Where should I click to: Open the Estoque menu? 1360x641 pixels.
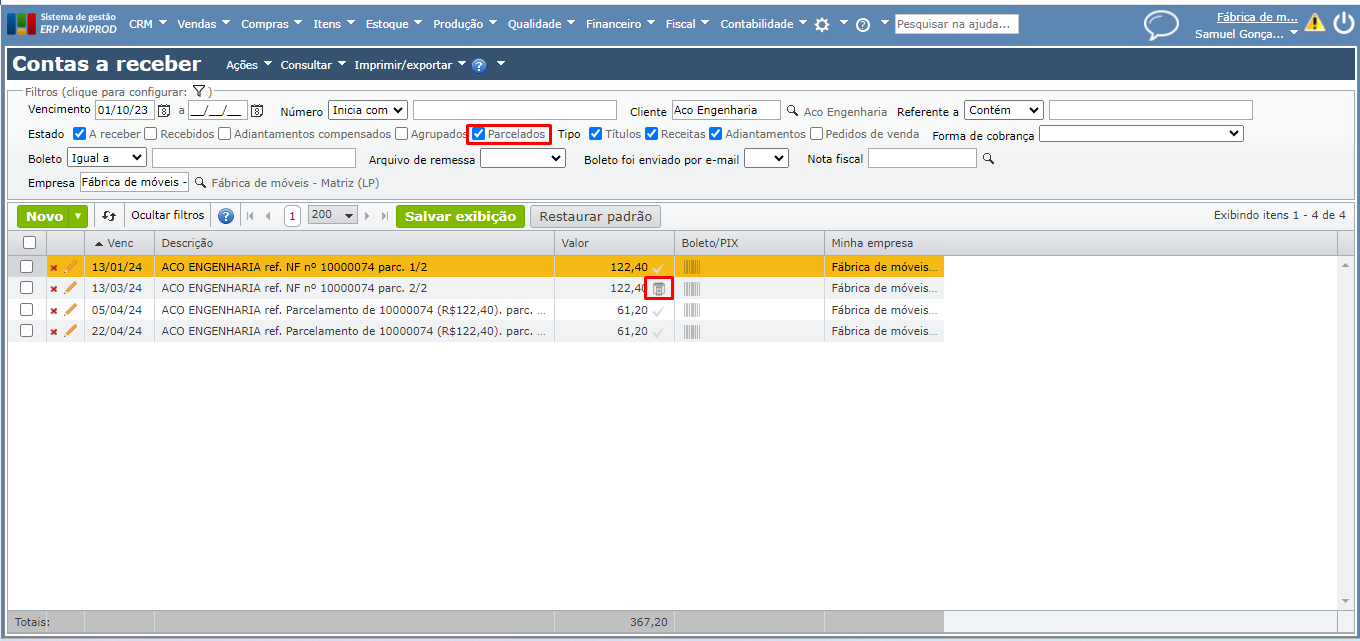[393, 24]
